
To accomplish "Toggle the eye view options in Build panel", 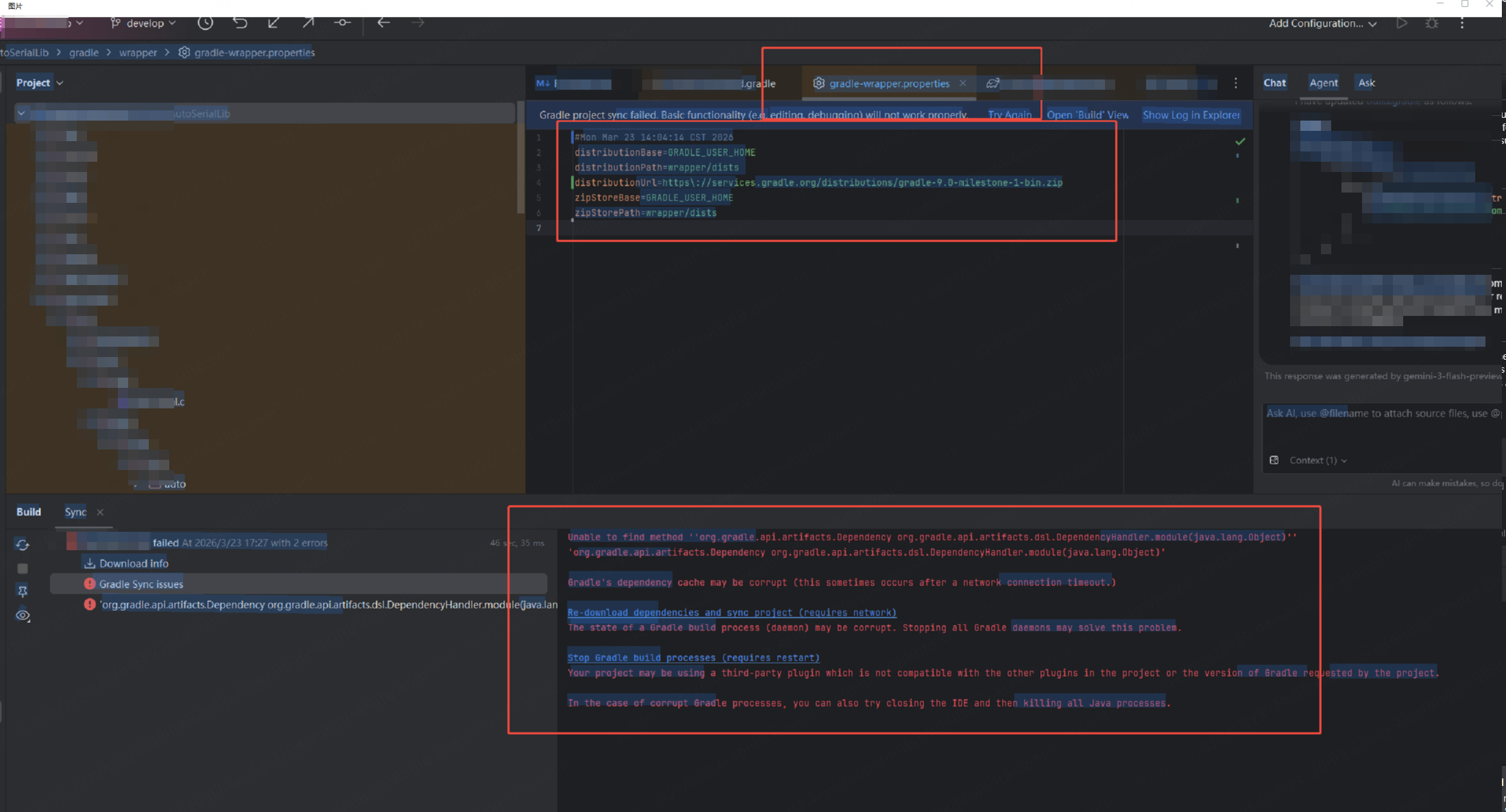I will click(x=23, y=615).
